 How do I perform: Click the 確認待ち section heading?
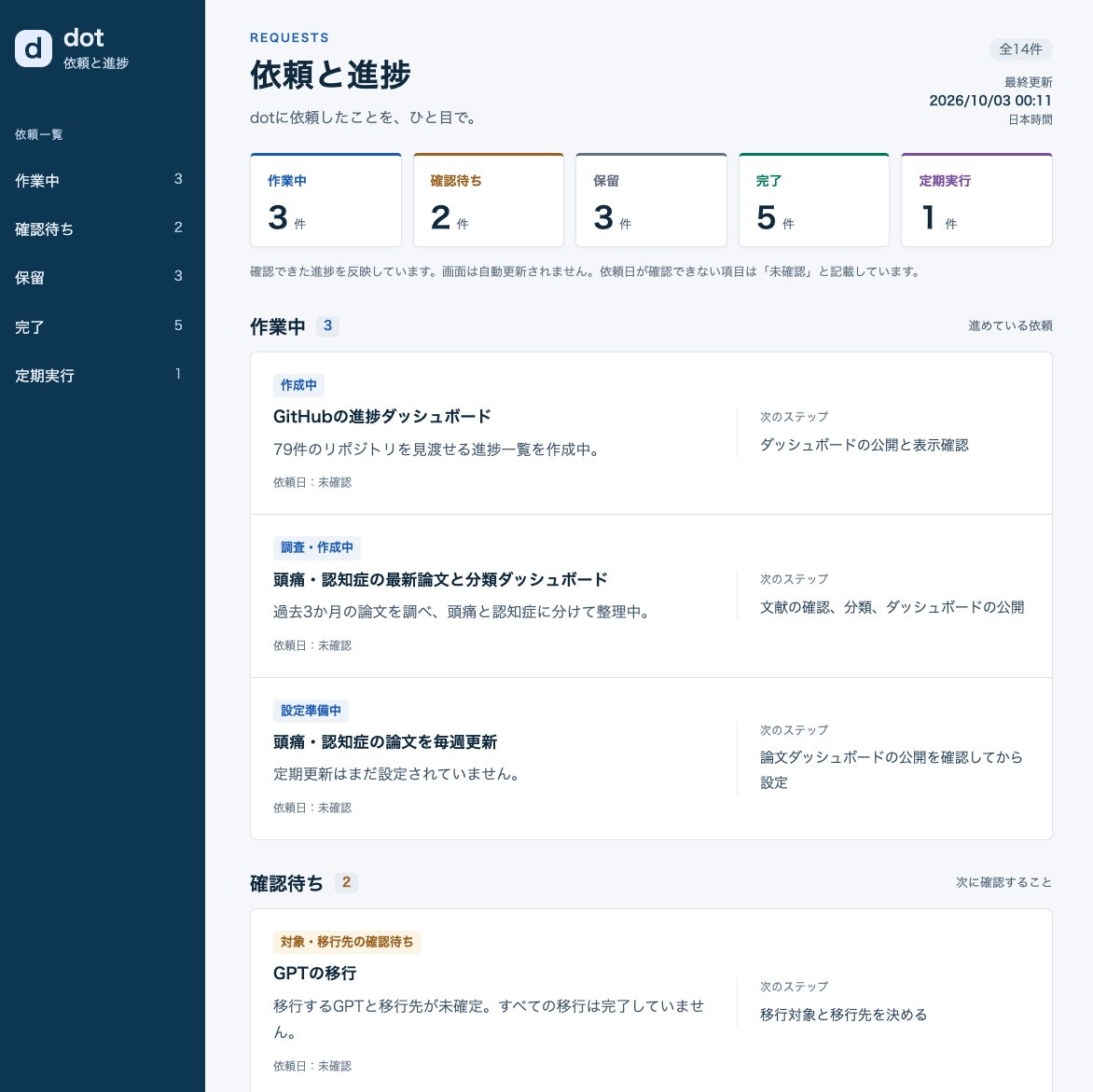coord(286,883)
